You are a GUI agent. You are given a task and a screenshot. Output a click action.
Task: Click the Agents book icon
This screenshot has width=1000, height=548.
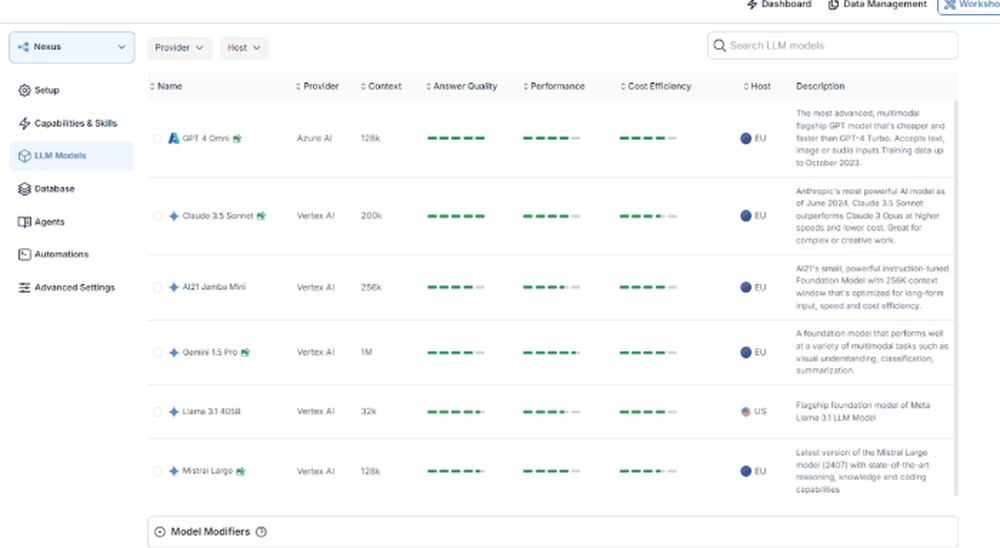tap(24, 222)
